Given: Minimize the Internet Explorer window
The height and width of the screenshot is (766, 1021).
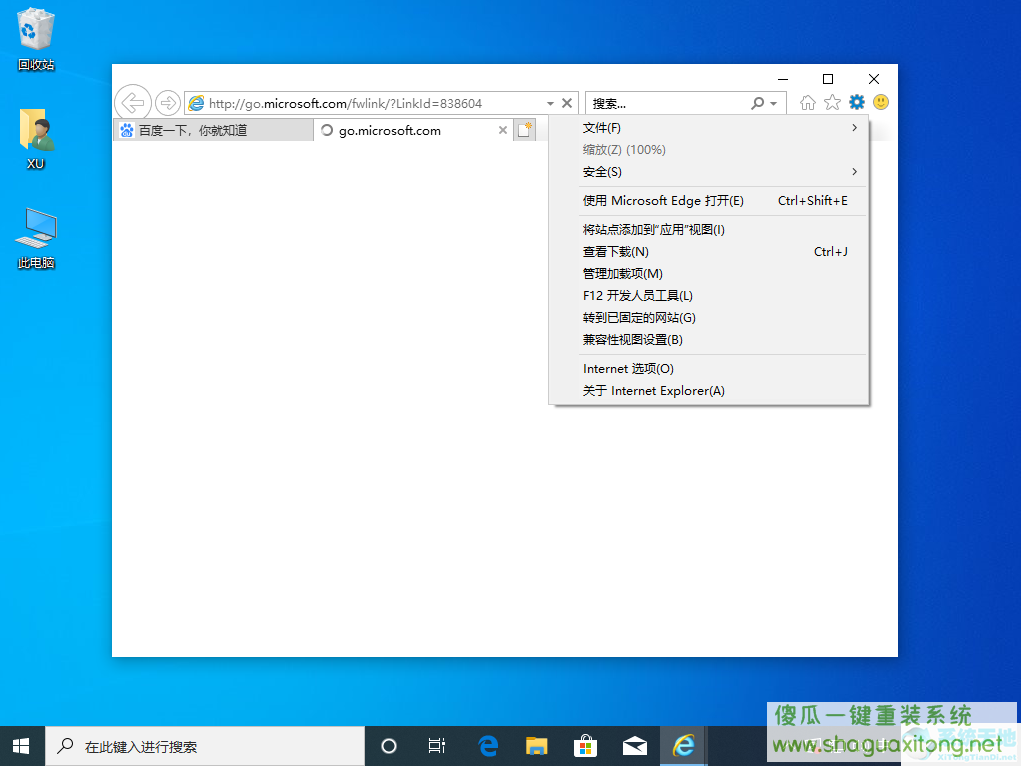Looking at the screenshot, I should [x=783, y=79].
